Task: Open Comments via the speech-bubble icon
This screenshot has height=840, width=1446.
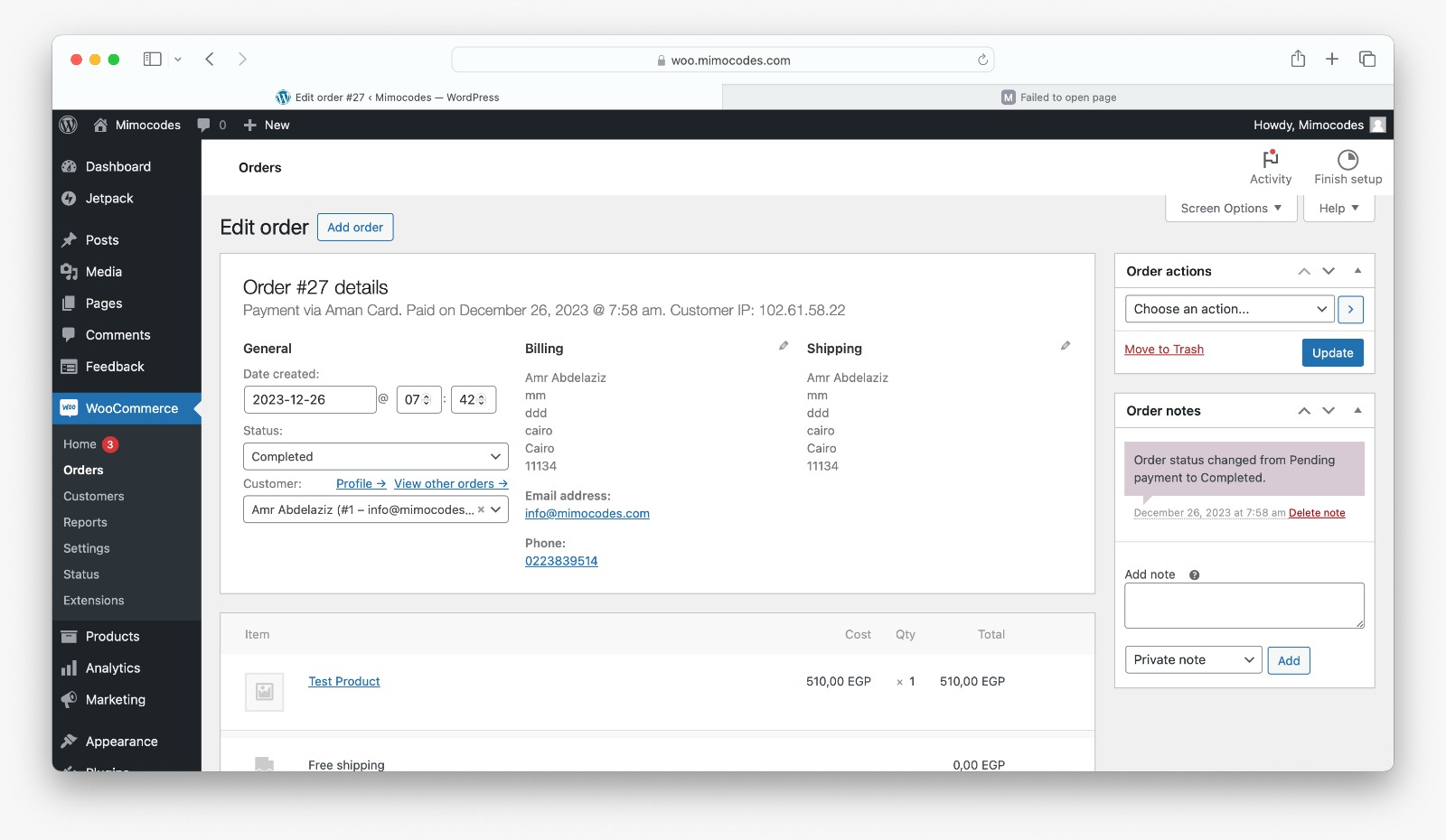Action: coord(70,334)
